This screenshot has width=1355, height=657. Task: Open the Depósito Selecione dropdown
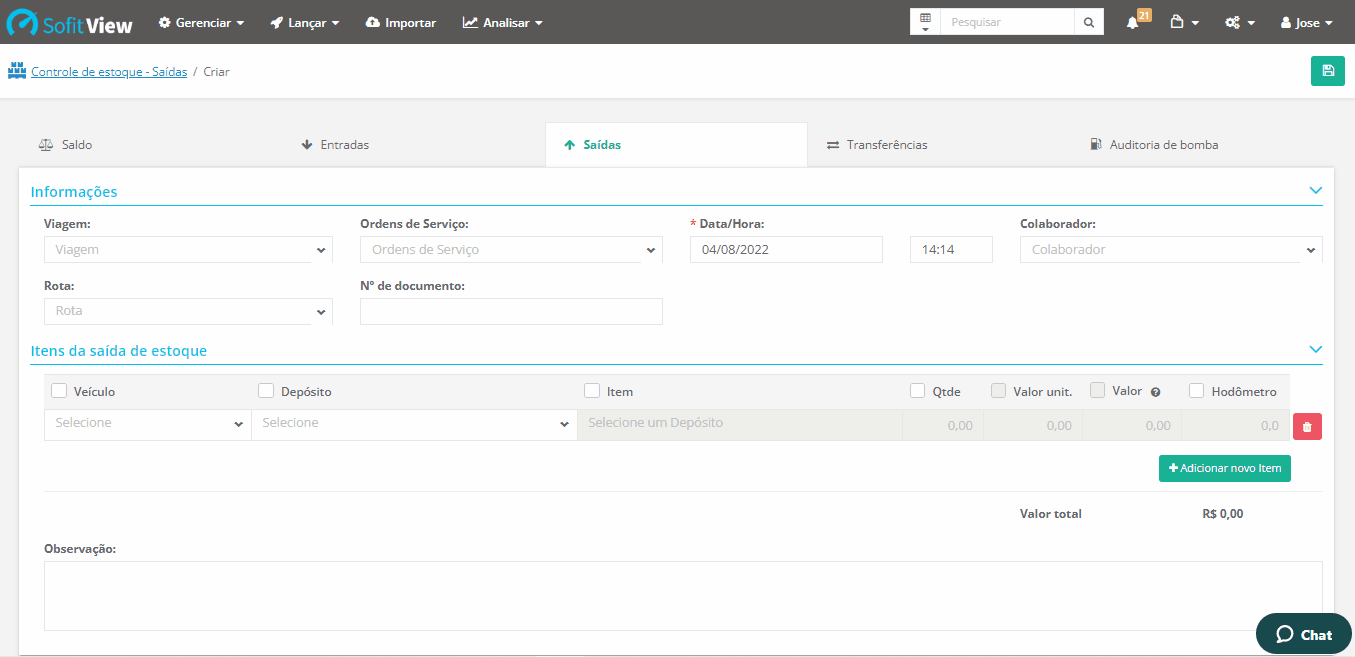[414, 424]
